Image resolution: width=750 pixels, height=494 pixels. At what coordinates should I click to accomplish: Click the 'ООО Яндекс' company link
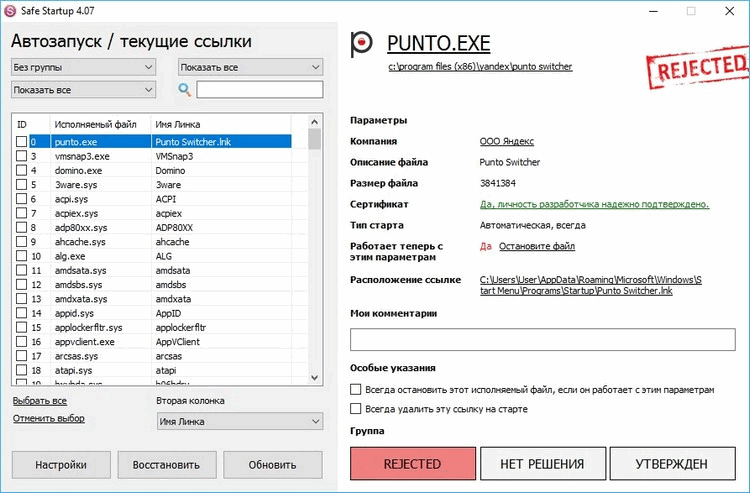507,142
